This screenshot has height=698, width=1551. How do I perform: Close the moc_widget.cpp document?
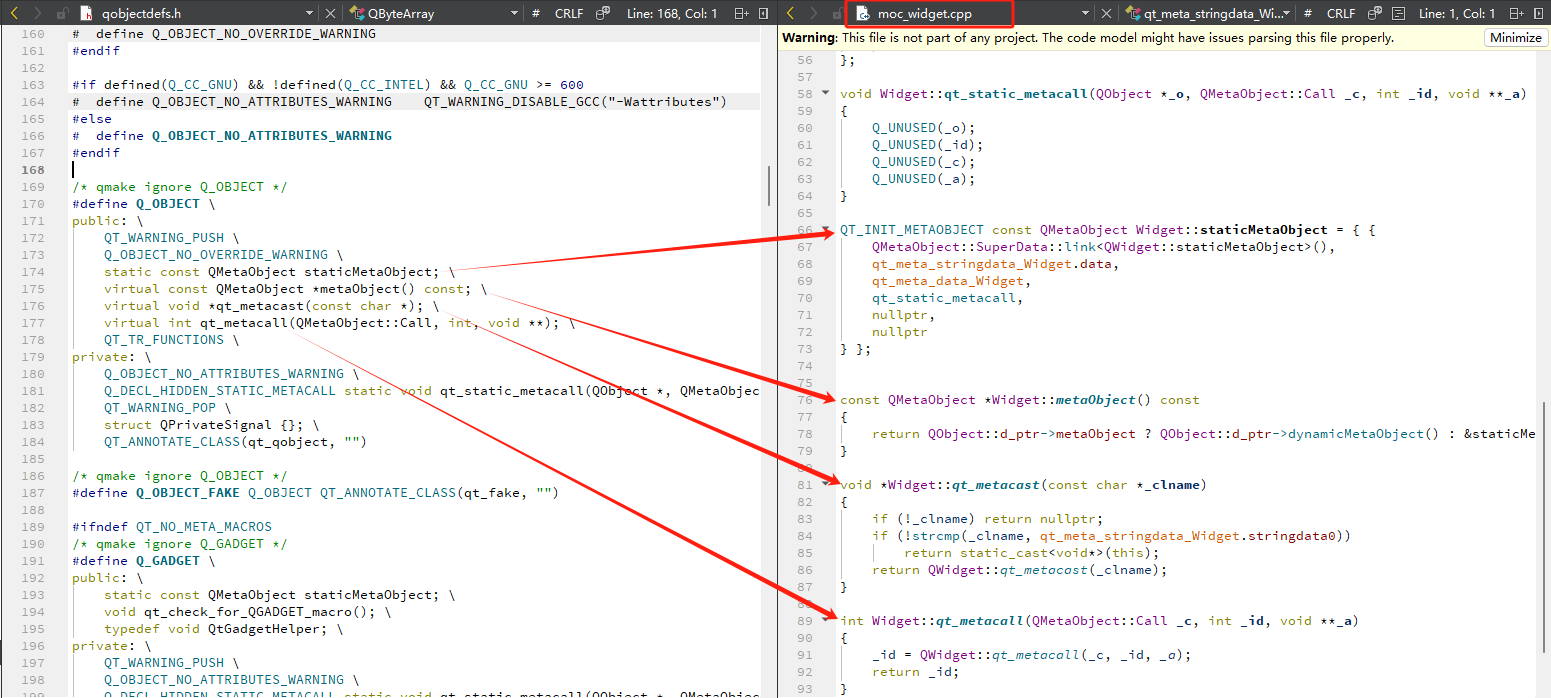pos(1105,14)
